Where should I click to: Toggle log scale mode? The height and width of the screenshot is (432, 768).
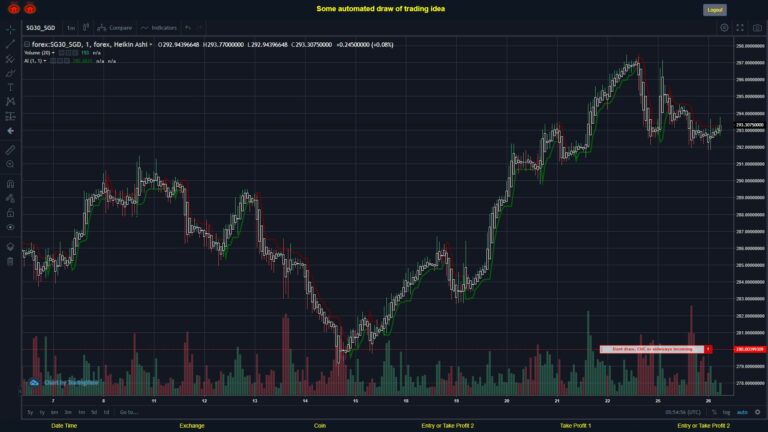(x=726, y=412)
